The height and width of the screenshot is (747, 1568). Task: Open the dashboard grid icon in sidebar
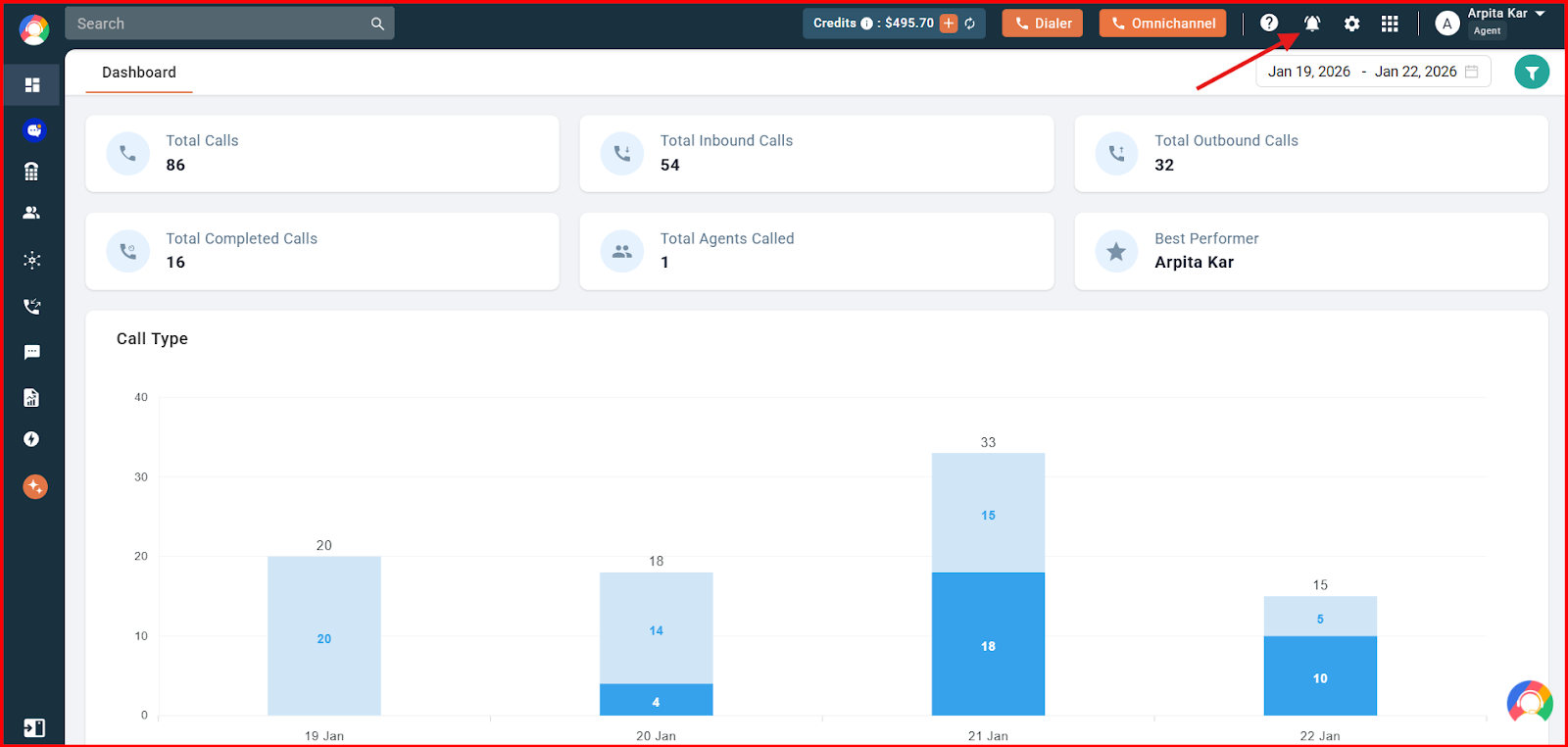32,85
